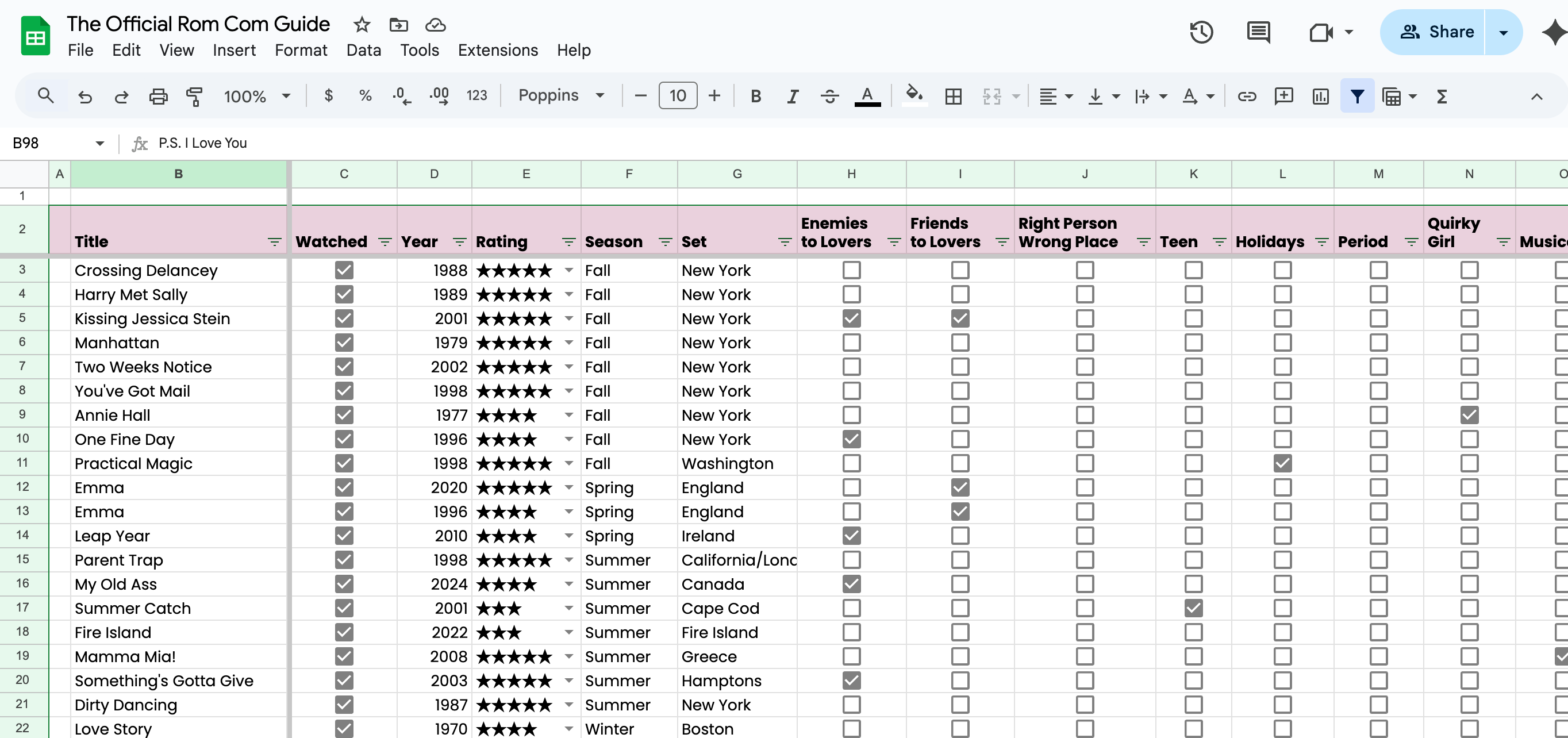Viewport: 1568px width, 738px height.
Task: Click increase font size plus button
Action: point(714,95)
